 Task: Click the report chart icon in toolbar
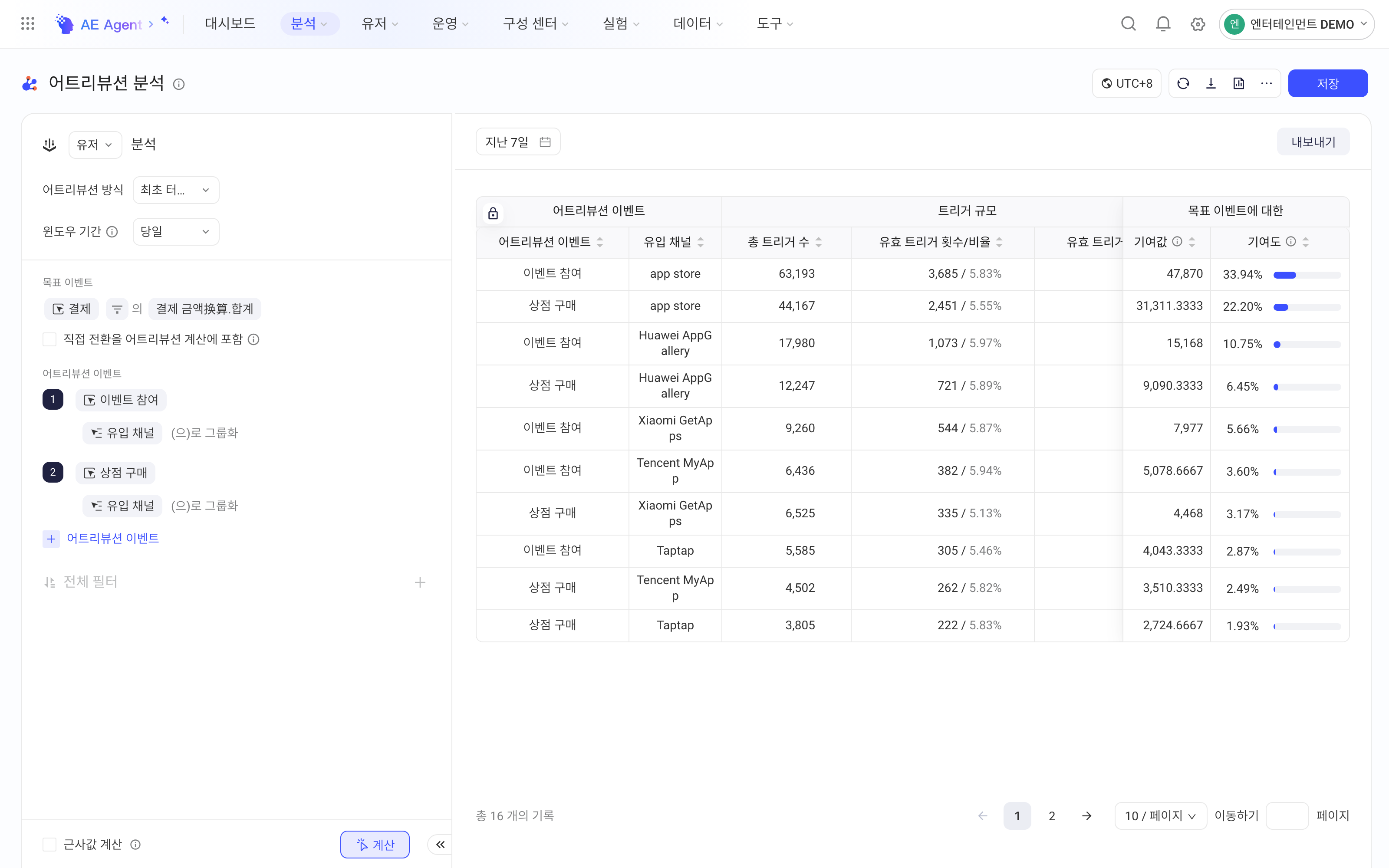click(1239, 84)
